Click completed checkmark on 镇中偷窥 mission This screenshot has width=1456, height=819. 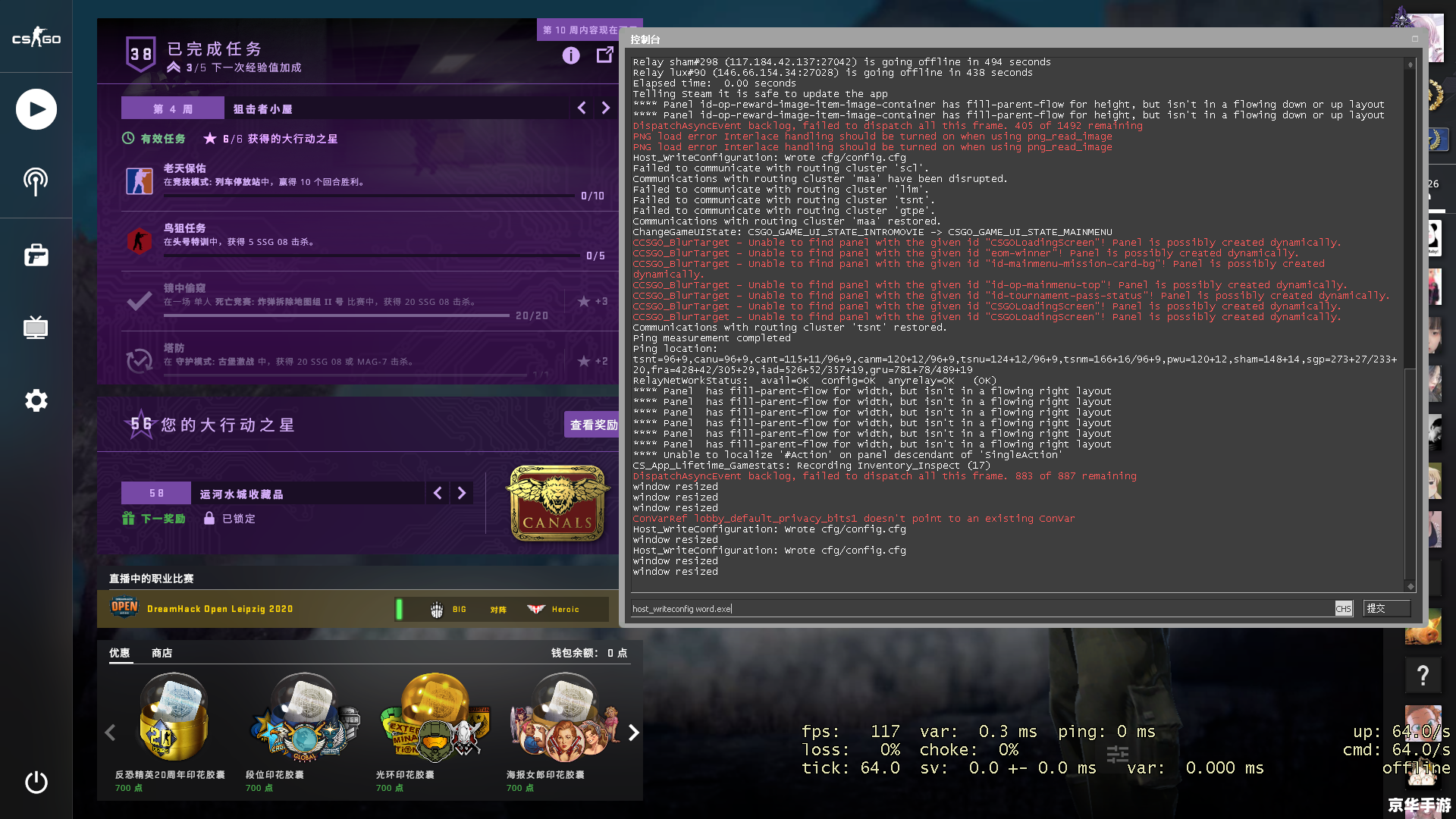(139, 301)
